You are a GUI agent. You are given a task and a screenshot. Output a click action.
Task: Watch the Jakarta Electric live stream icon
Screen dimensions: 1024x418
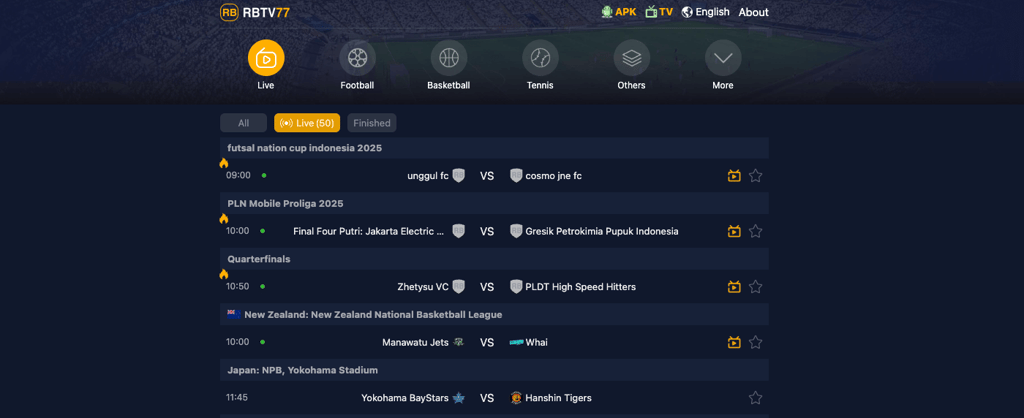[734, 231]
